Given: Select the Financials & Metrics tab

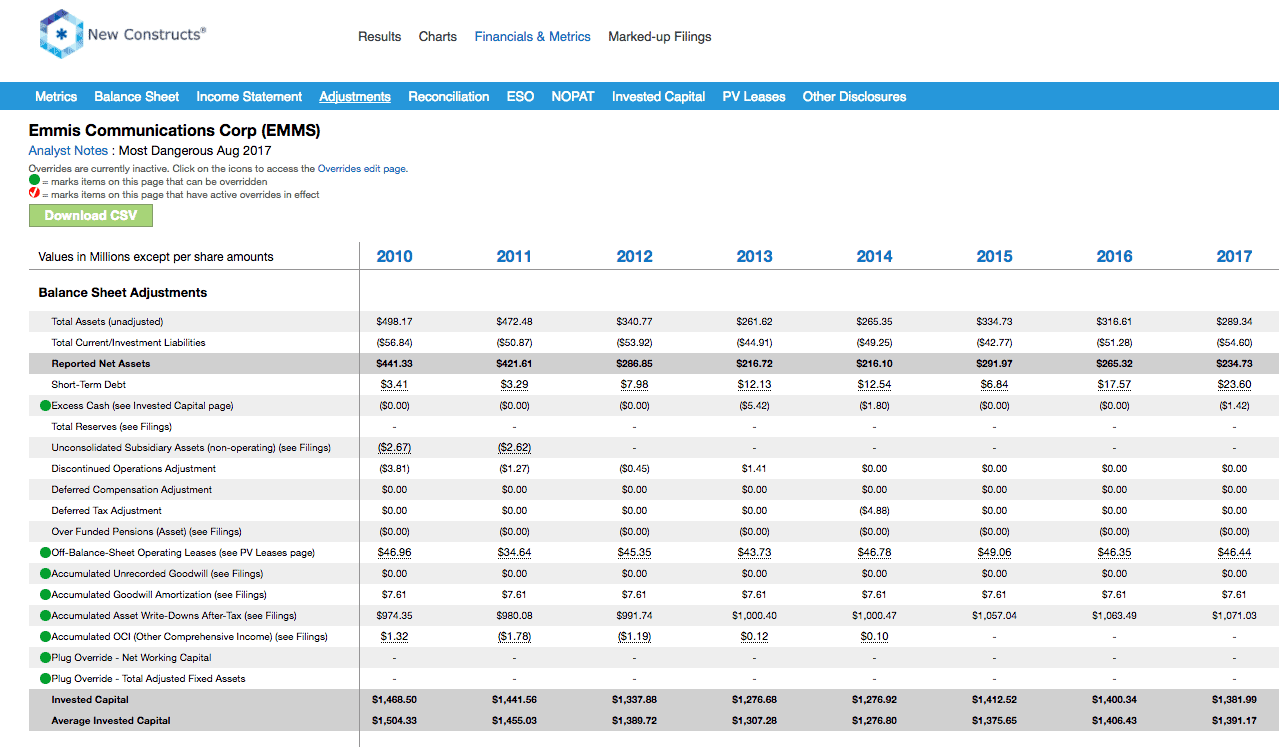Looking at the screenshot, I should (533, 37).
